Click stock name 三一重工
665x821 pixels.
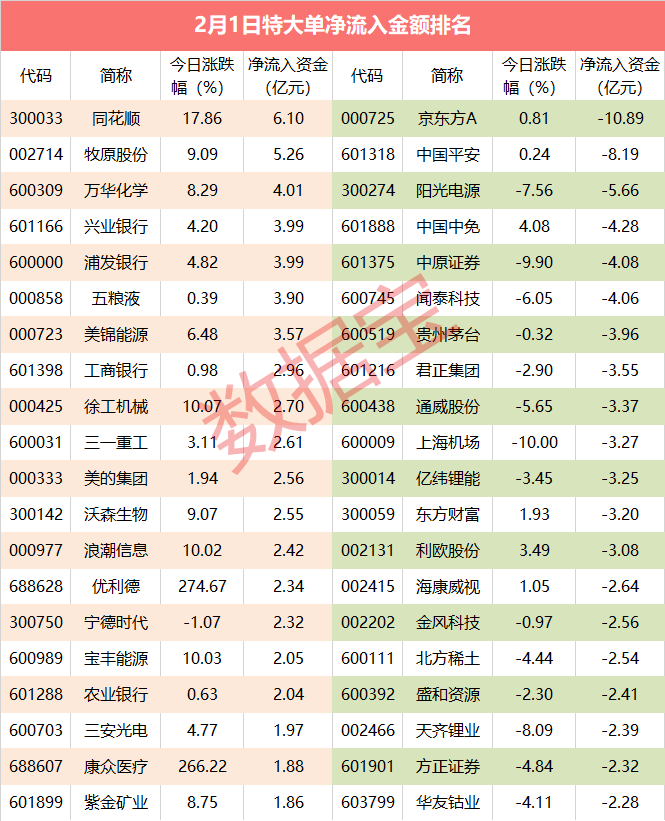coord(116,442)
